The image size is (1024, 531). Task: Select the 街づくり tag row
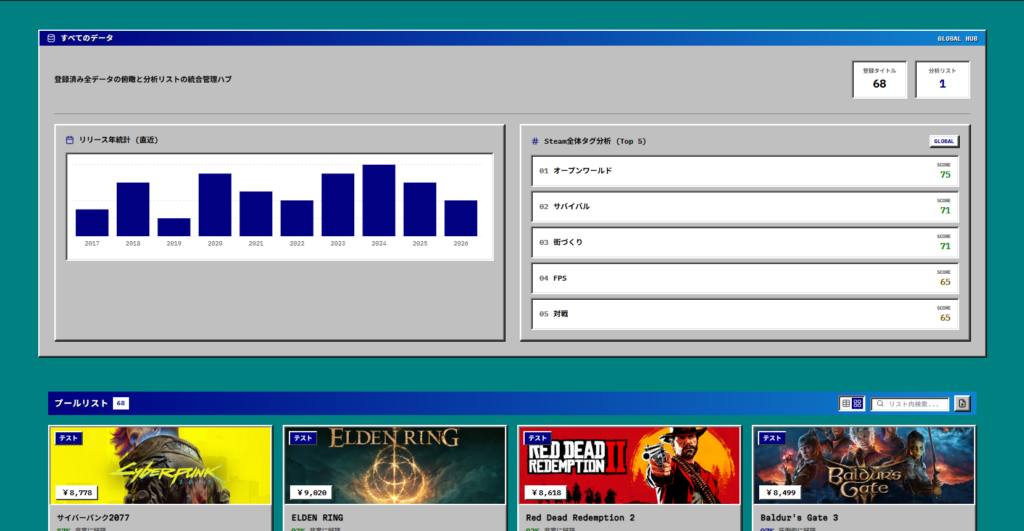(744, 242)
